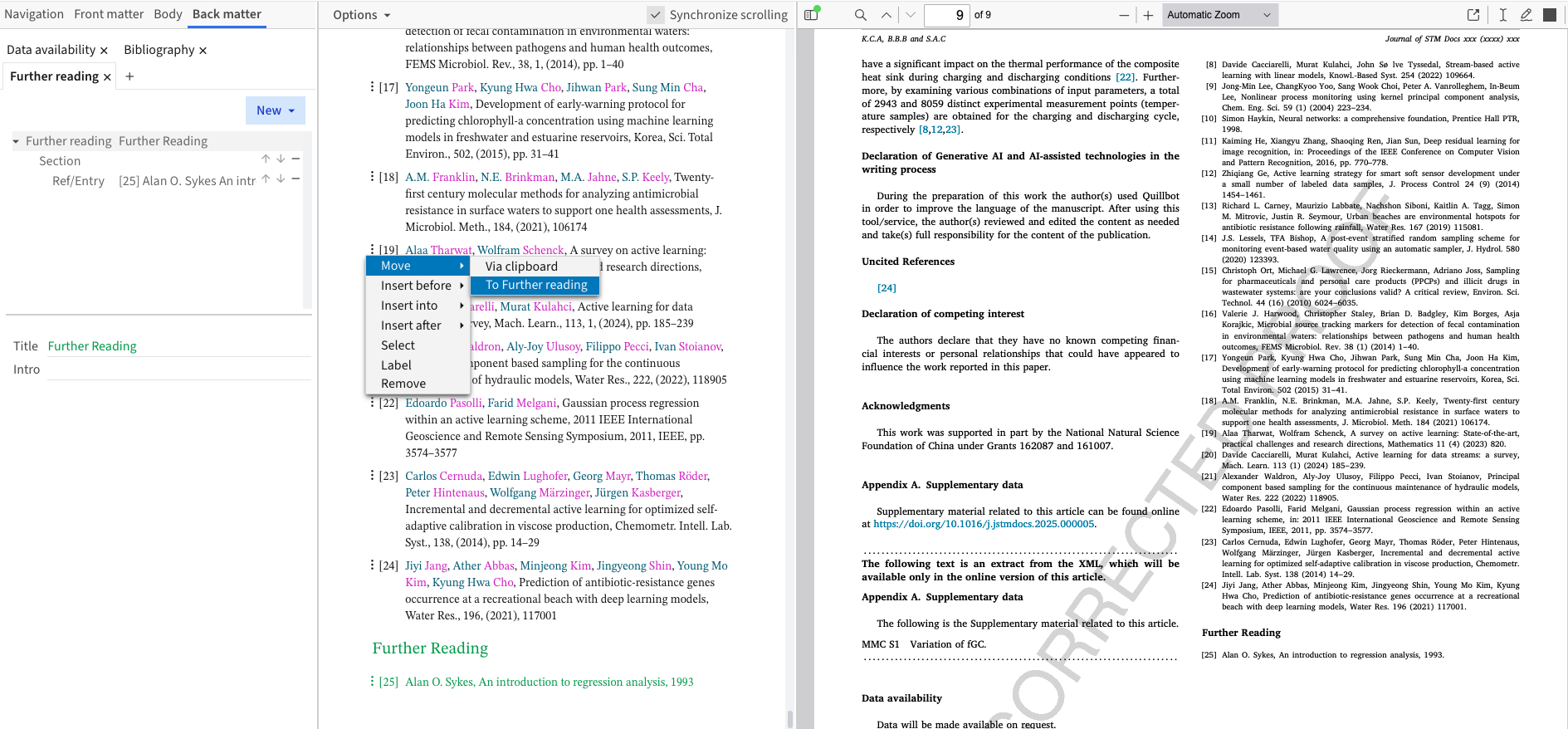Click the PDF page number field
The image size is (1568, 729).
coord(947,15)
